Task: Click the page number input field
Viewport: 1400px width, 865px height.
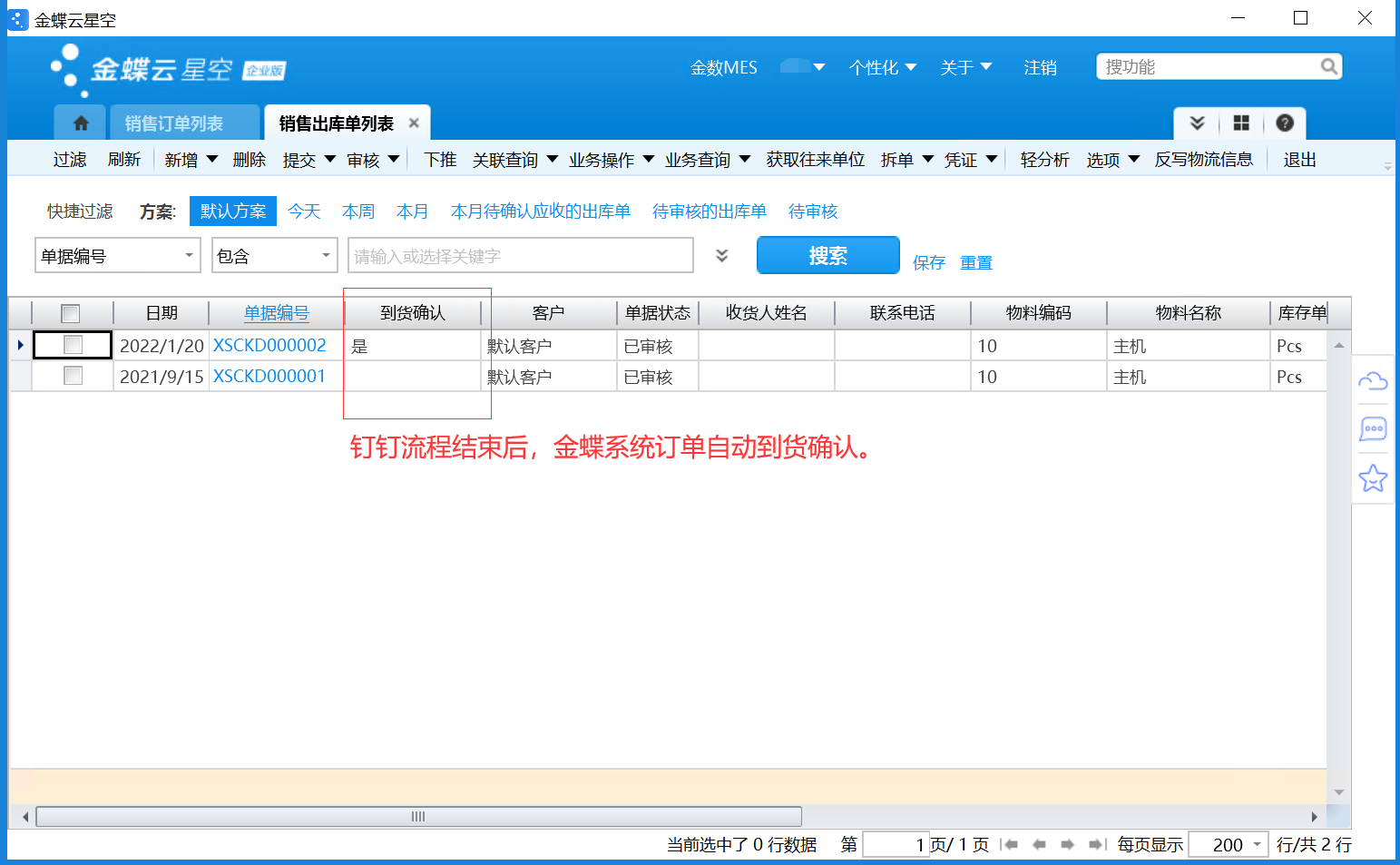Action: pos(896,845)
